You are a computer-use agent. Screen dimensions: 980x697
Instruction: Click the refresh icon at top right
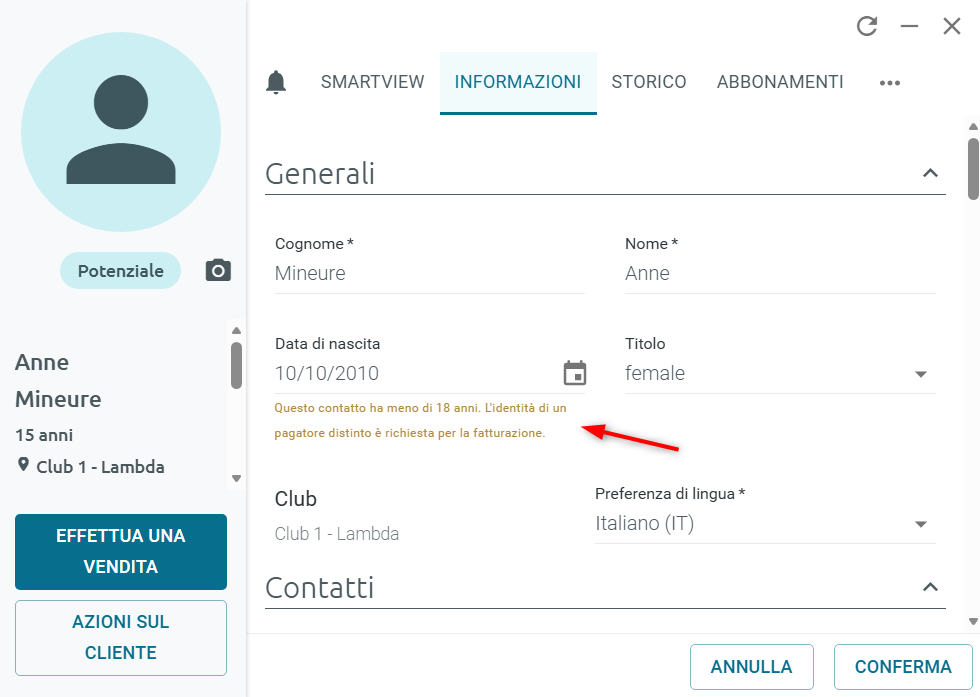[x=867, y=26]
